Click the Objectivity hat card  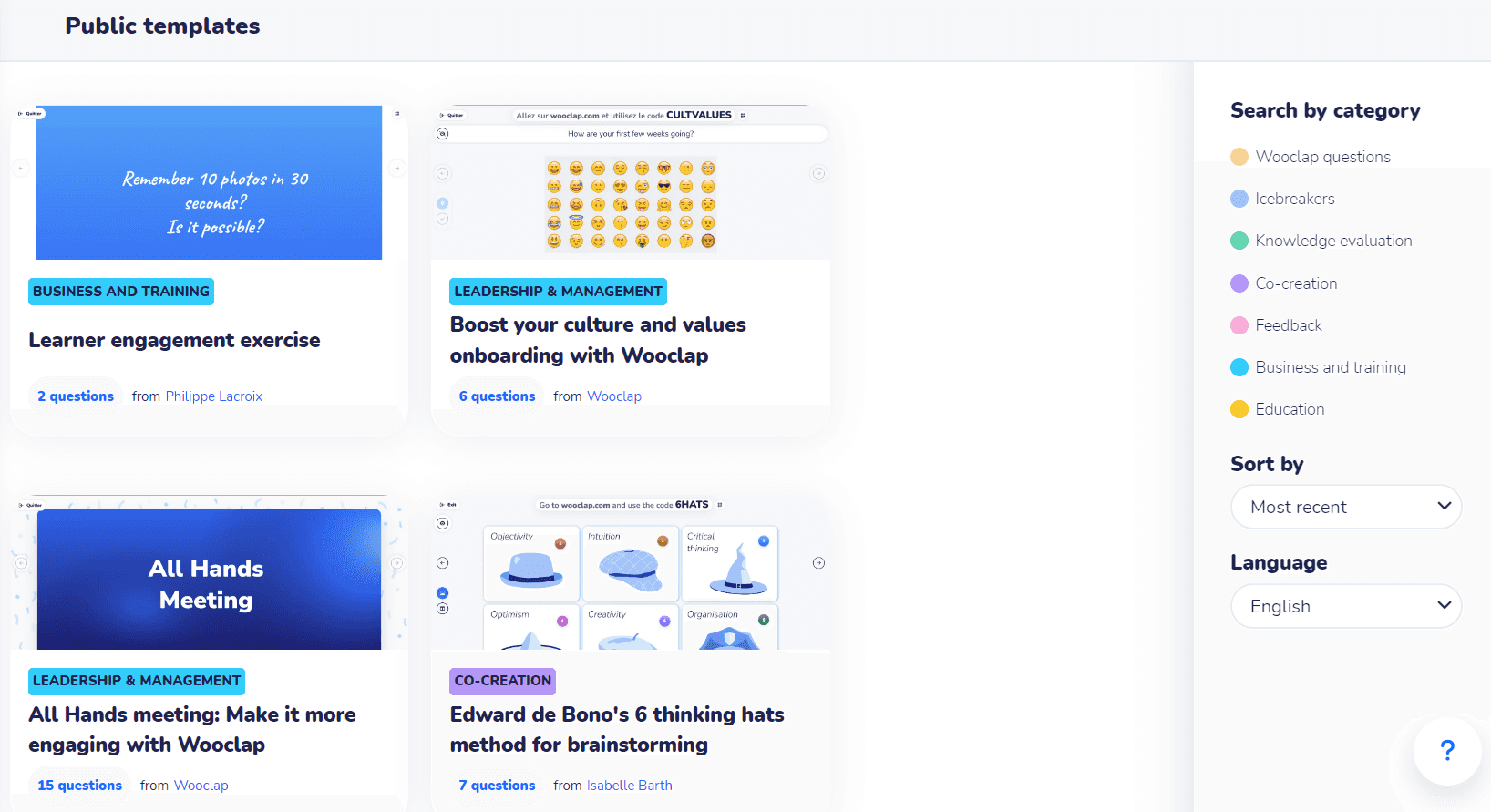531,563
